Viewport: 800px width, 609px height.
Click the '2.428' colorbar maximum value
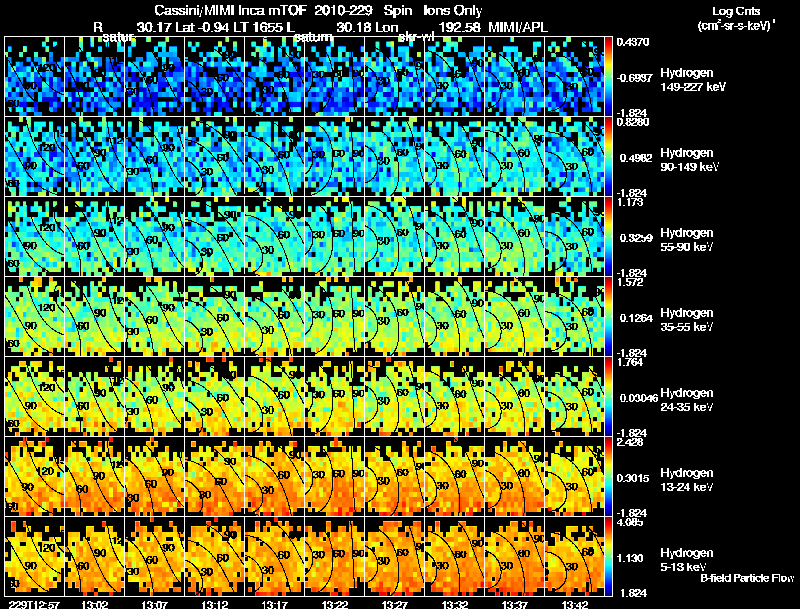[x=630, y=442]
